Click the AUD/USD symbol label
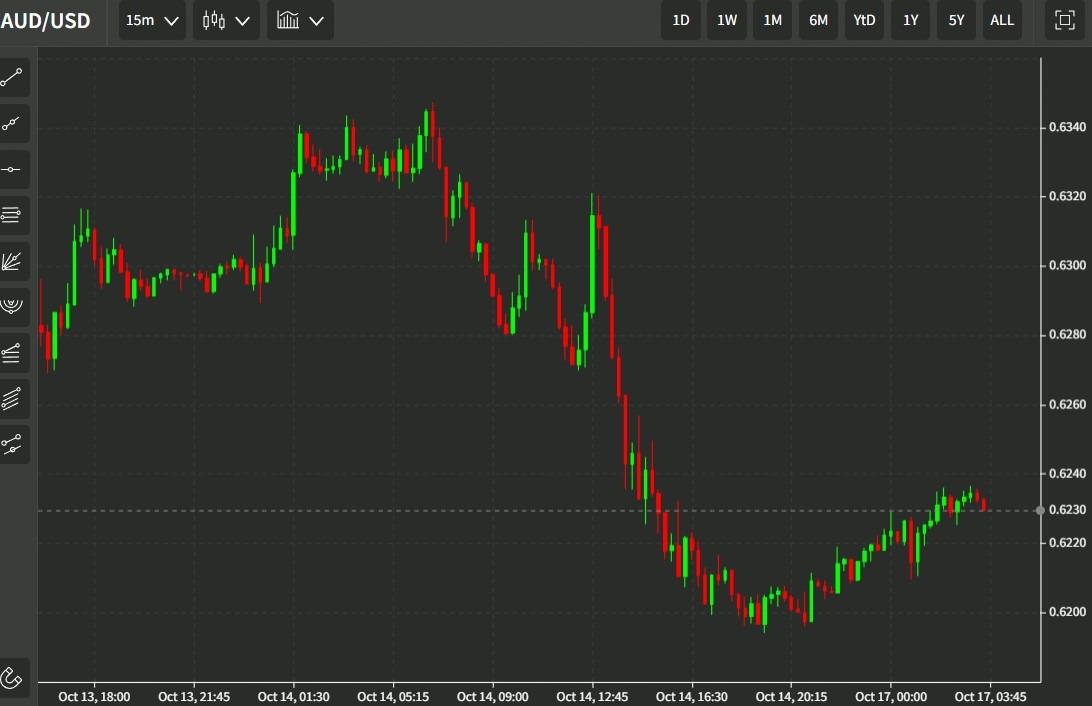The height and width of the screenshot is (706, 1092). (x=46, y=20)
